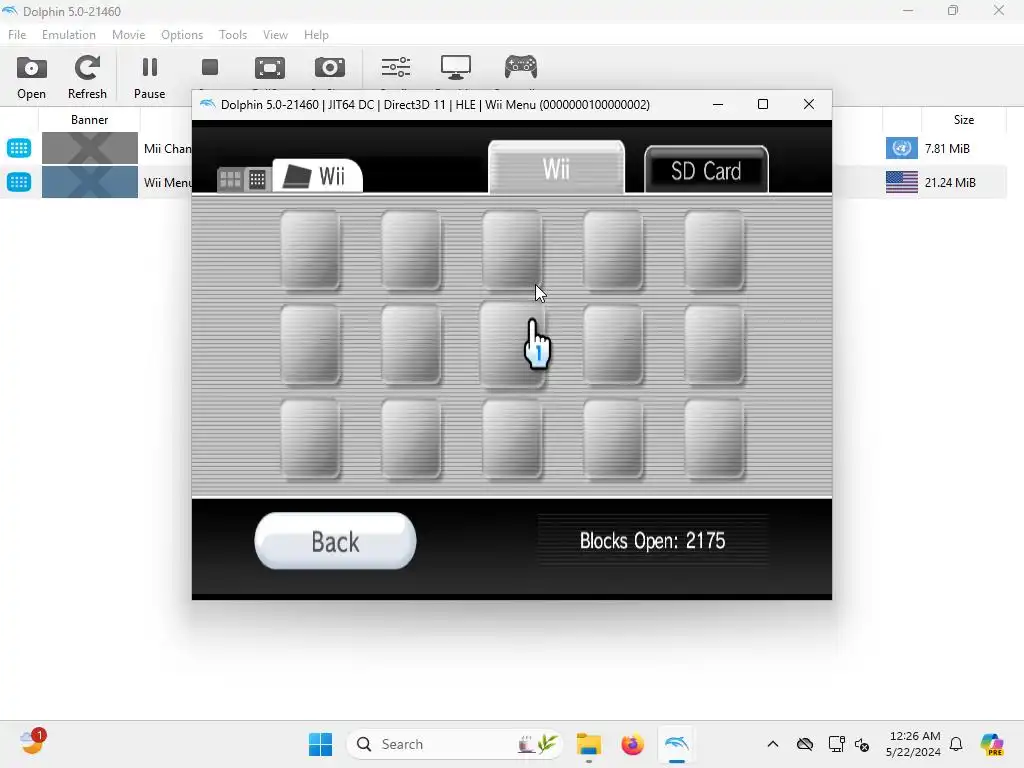Image resolution: width=1024 pixels, height=768 pixels.
Task: Click the OneDrive cloud tray icon
Action: pyautogui.click(x=805, y=744)
